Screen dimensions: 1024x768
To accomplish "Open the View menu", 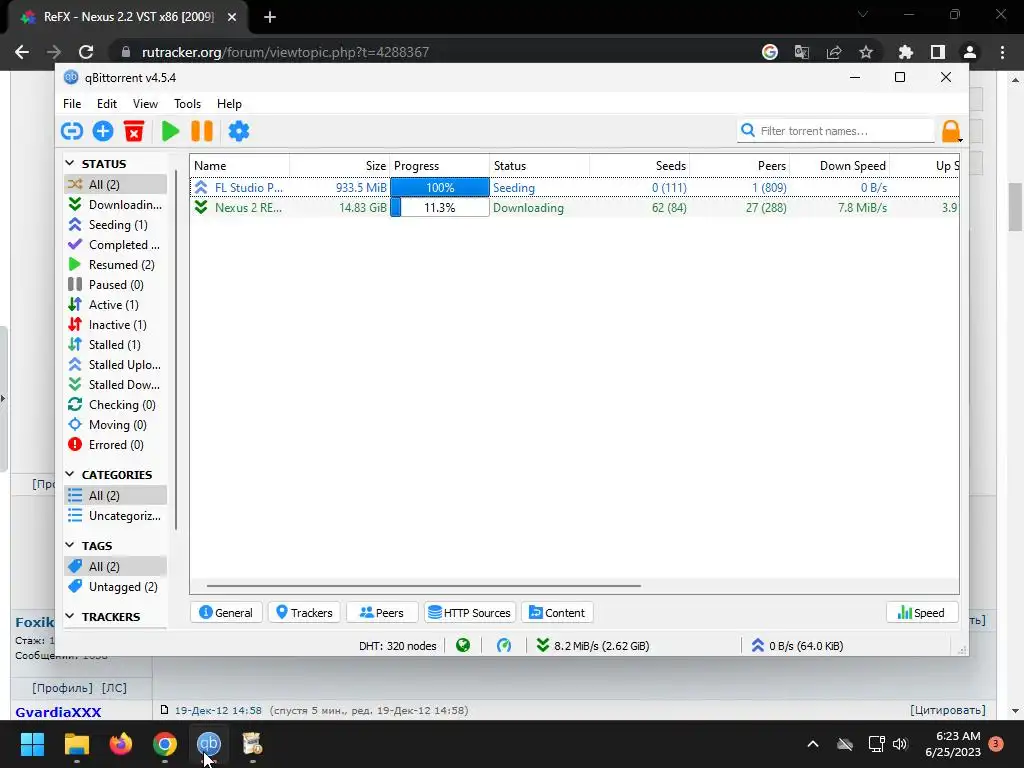I will click(145, 104).
